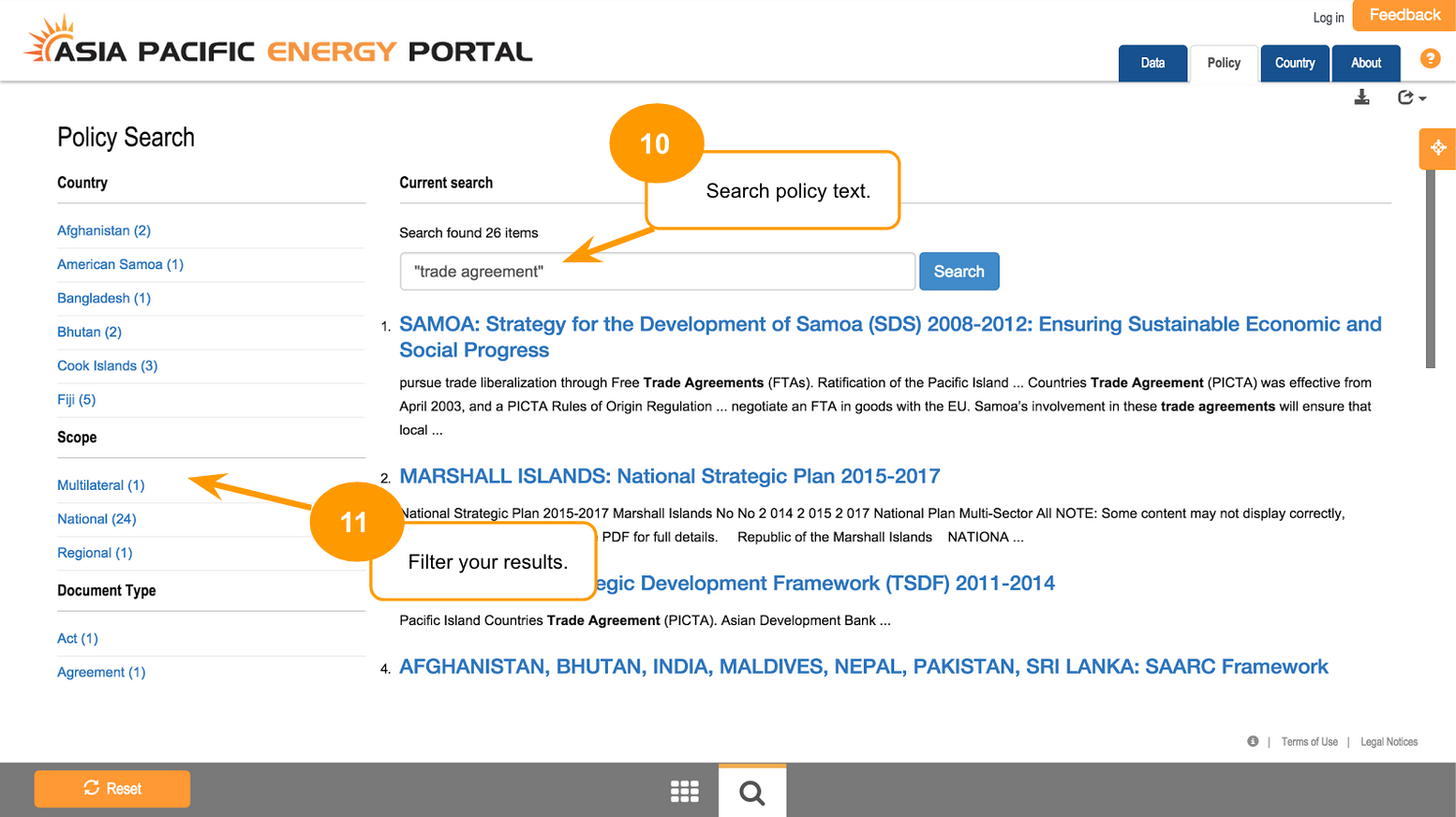Open the Marshall Islands National Strategic Plan result
The height and width of the screenshot is (817, 1456).
coord(669,476)
